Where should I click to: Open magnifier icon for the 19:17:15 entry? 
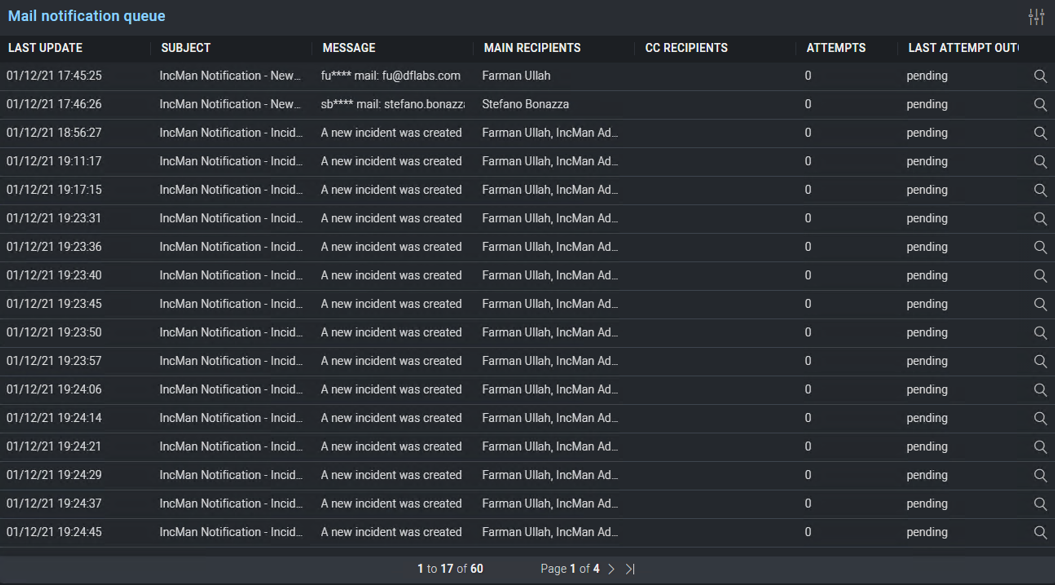pyautogui.click(x=1039, y=189)
